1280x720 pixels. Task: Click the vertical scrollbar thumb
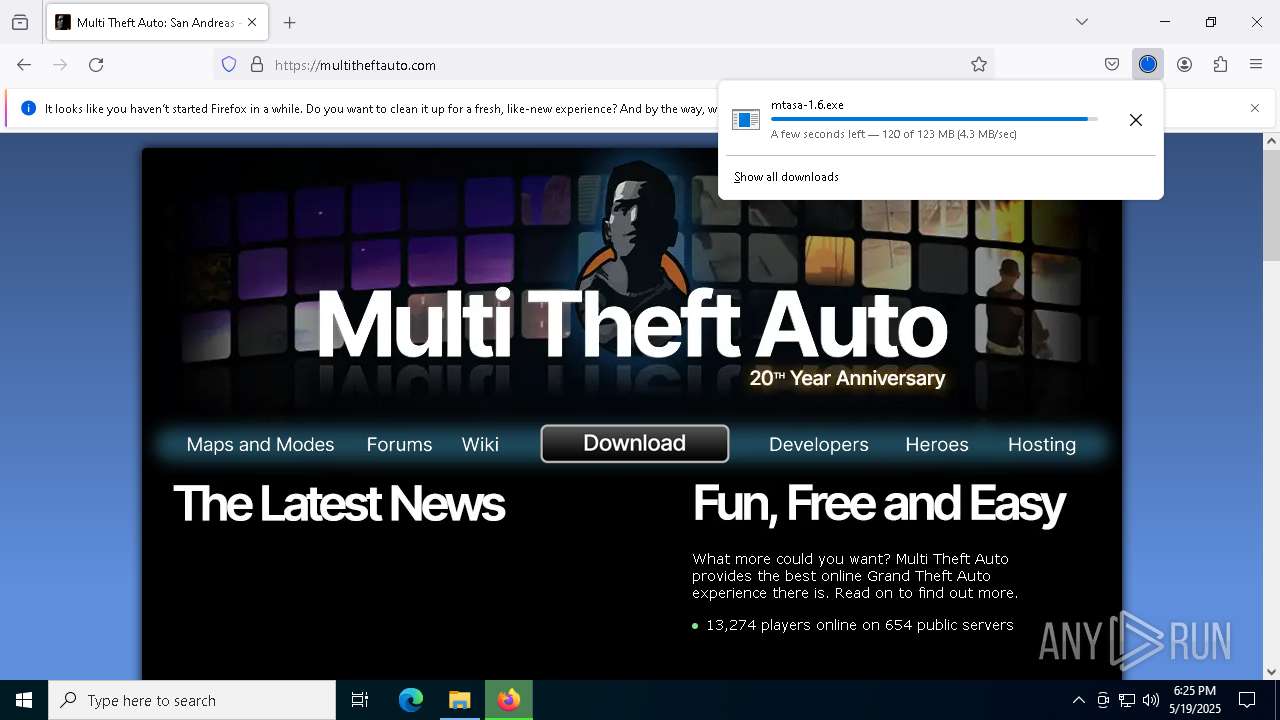[x=1271, y=205]
